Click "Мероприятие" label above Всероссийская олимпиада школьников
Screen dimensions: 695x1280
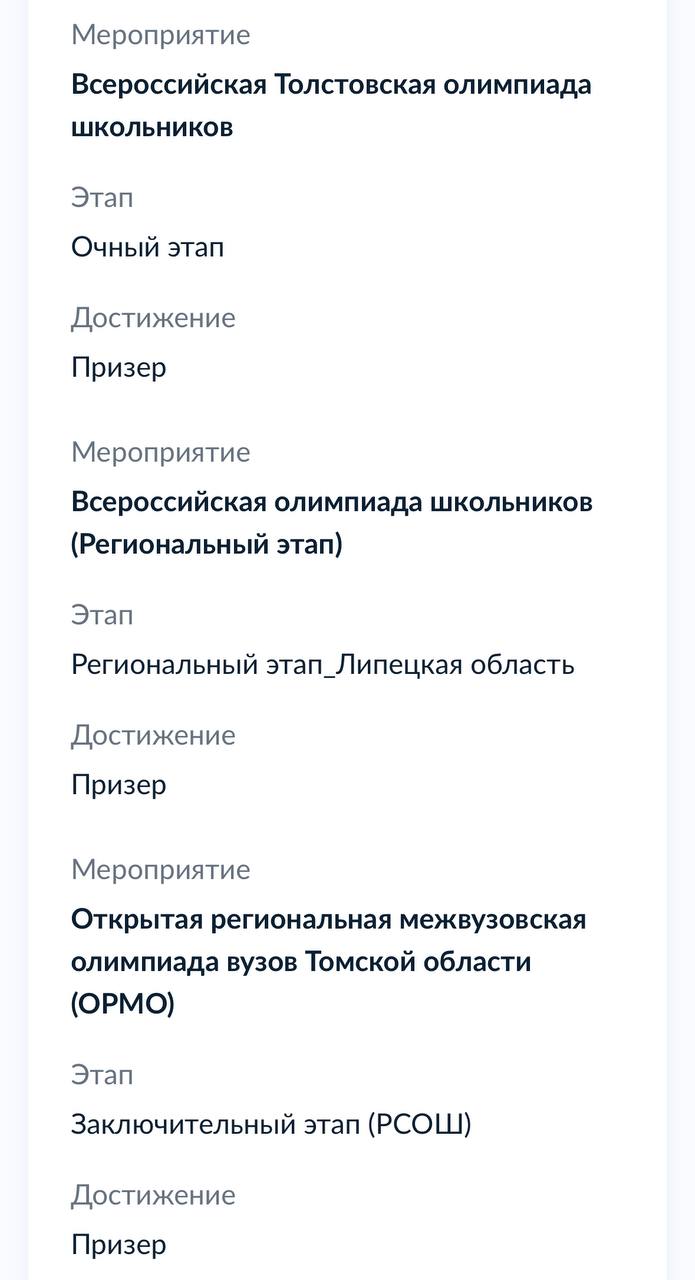[x=160, y=452]
